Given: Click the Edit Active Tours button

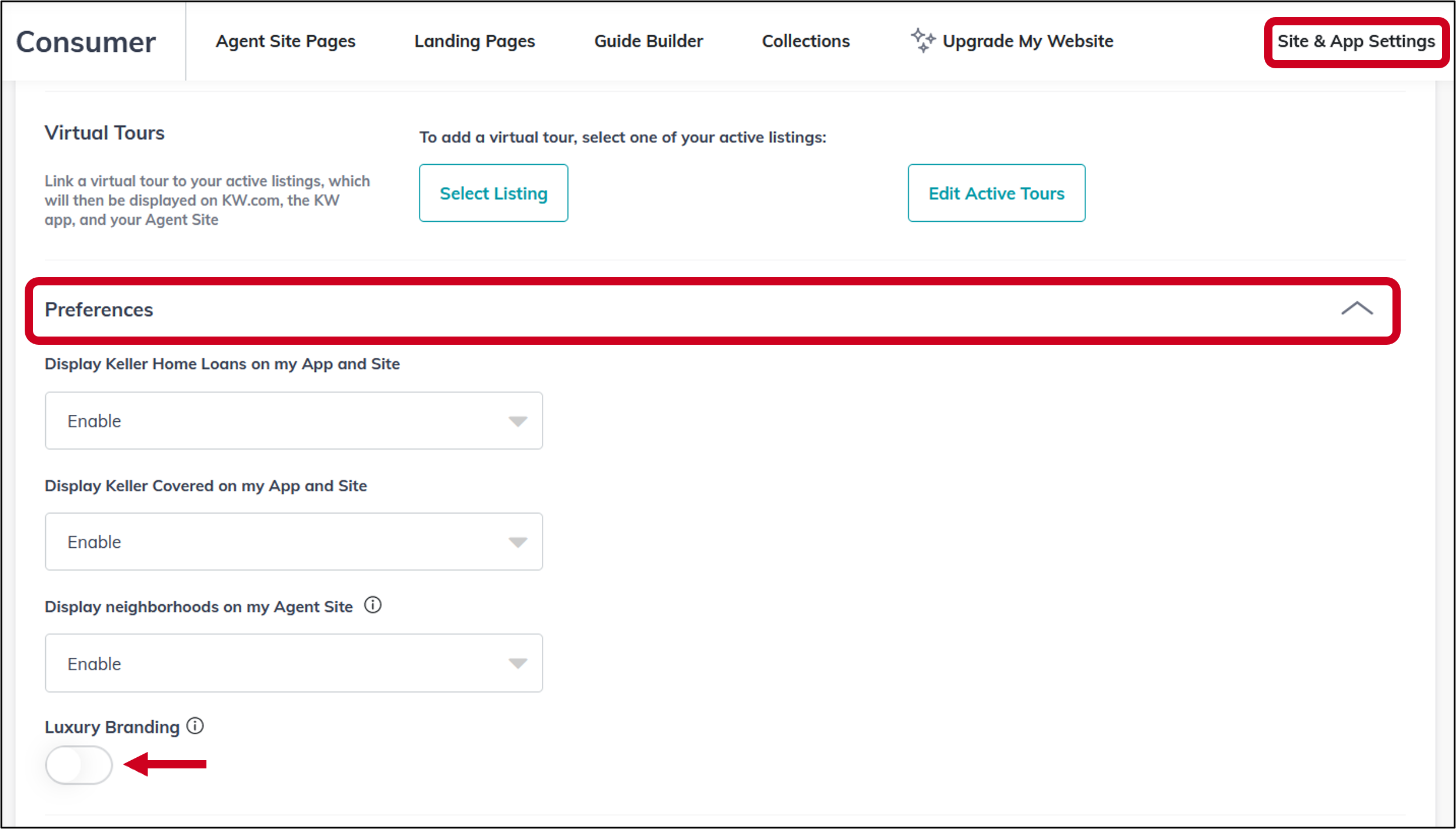Looking at the screenshot, I should 997,193.
